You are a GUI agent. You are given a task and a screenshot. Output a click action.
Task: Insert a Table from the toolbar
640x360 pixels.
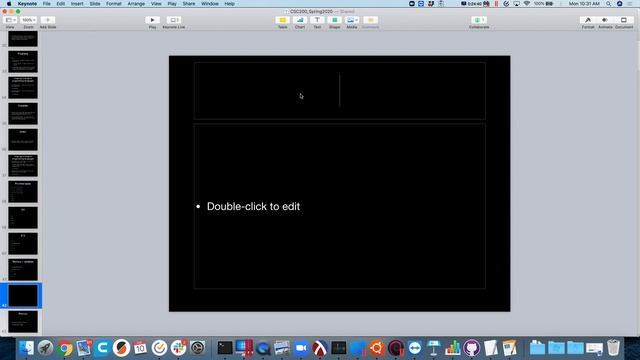282,20
